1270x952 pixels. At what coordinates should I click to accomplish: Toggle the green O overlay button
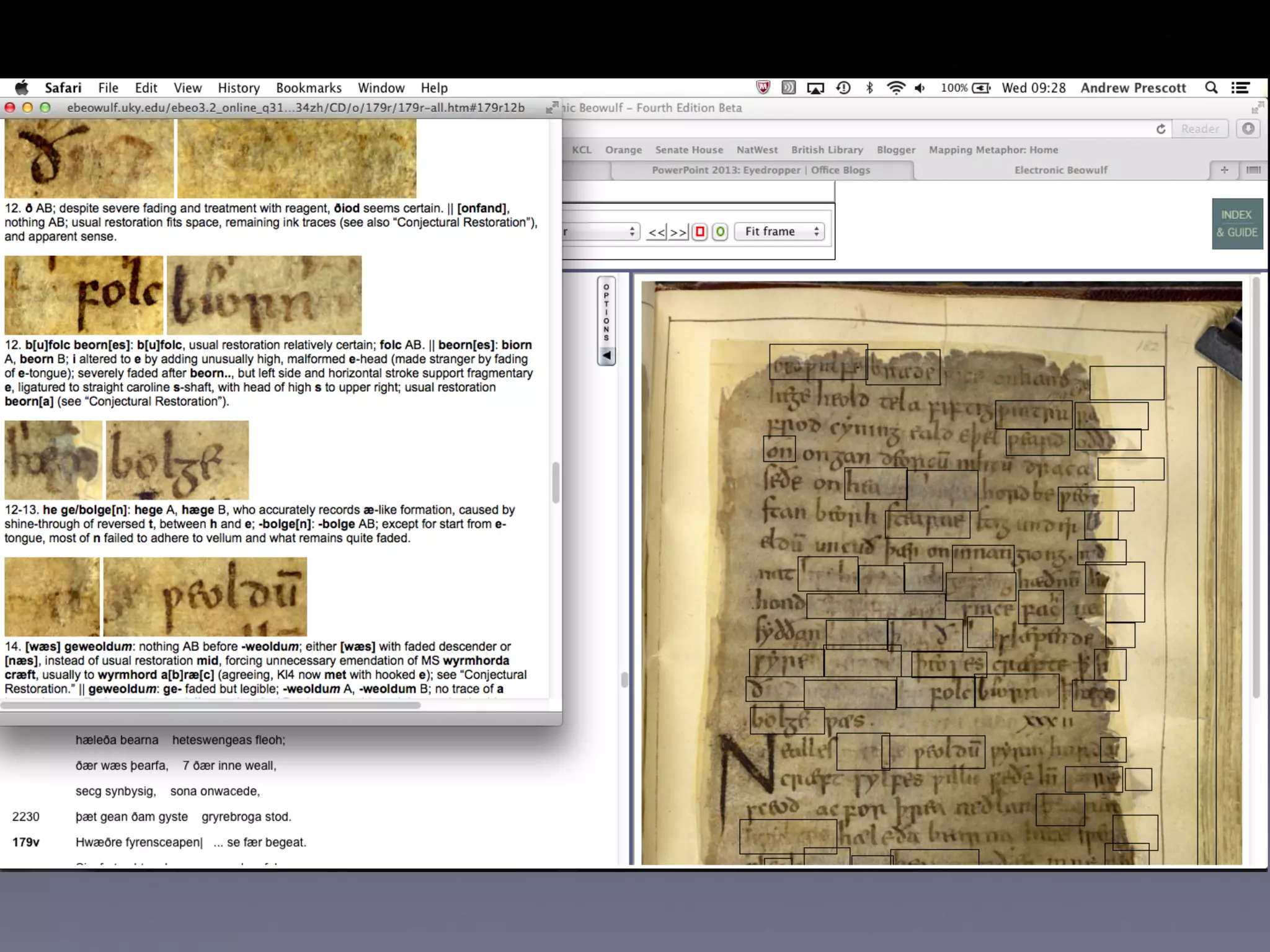(720, 232)
